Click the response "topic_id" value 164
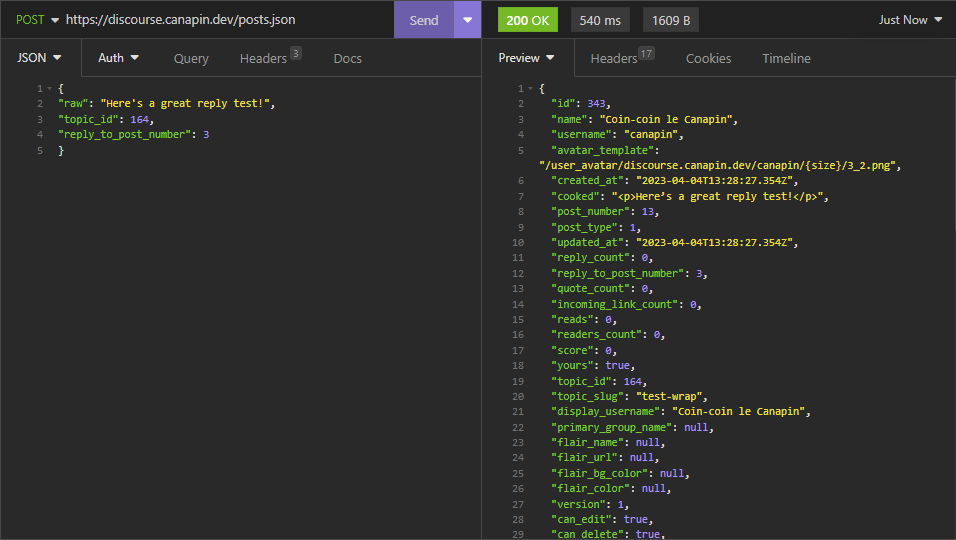This screenshot has width=956, height=540. (x=633, y=382)
